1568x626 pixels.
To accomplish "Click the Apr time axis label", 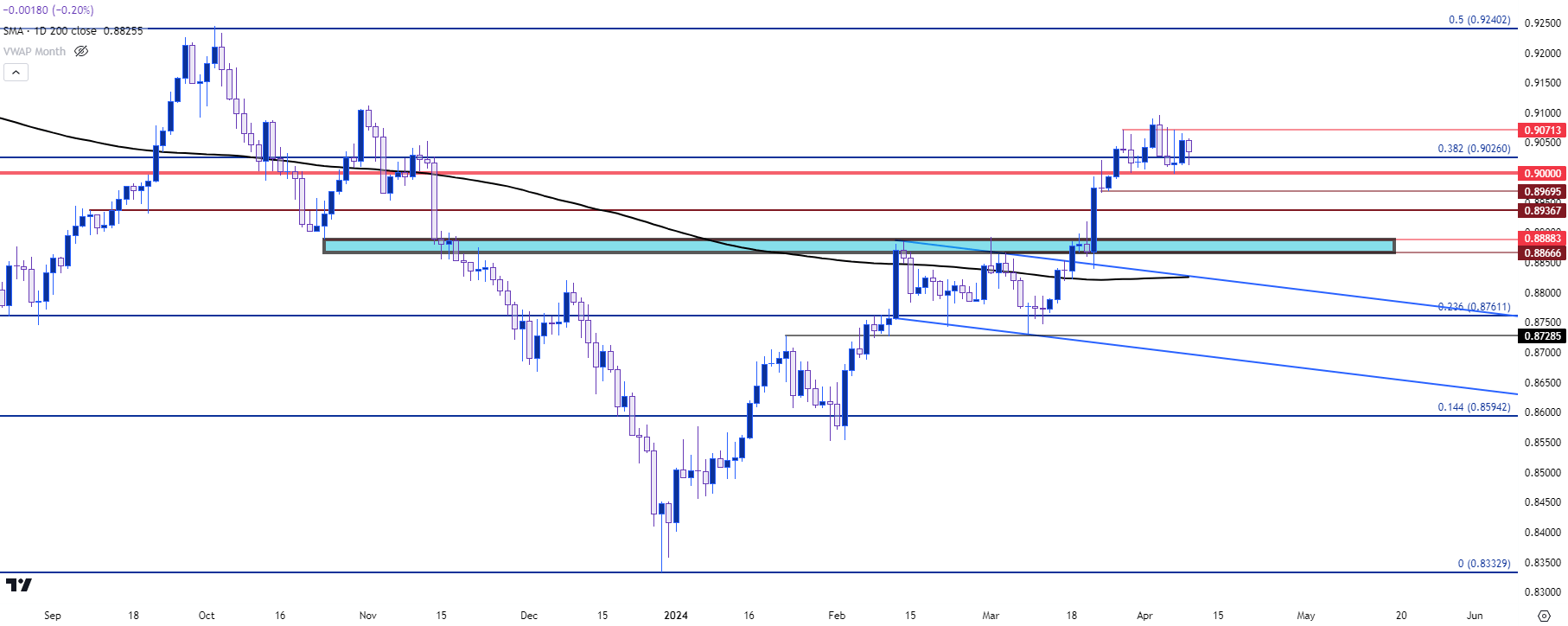I will (1144, 616).
